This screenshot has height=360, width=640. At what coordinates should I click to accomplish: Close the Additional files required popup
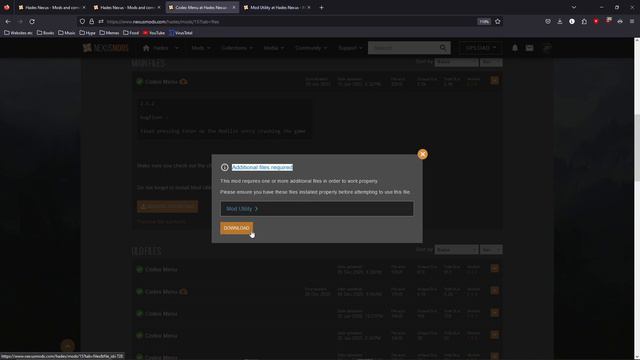pos(422,154)
